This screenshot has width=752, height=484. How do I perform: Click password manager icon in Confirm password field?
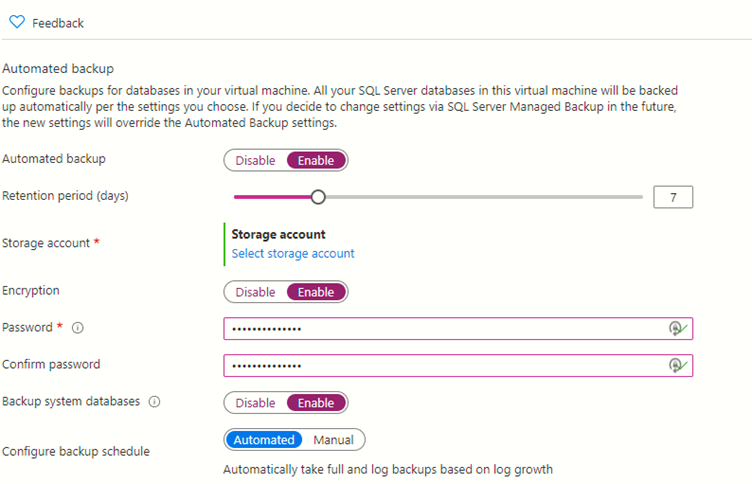click(x=678, y=366)
